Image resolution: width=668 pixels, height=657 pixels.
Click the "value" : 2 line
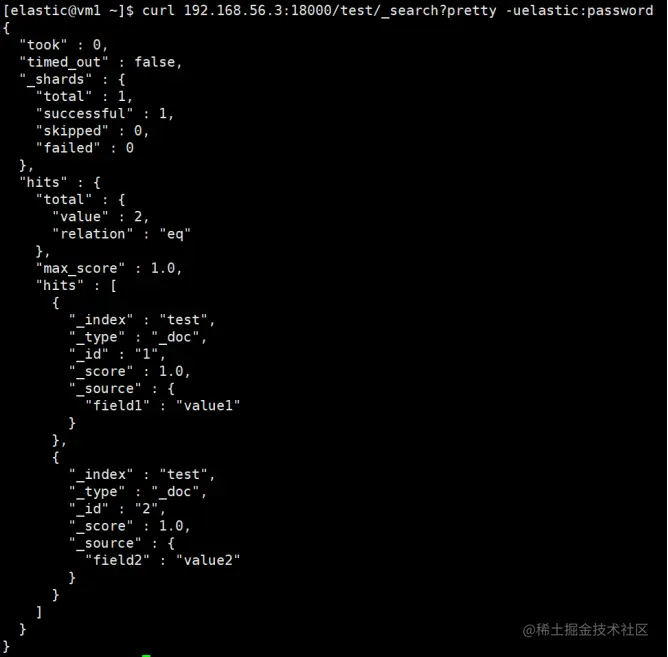point(101,216)
